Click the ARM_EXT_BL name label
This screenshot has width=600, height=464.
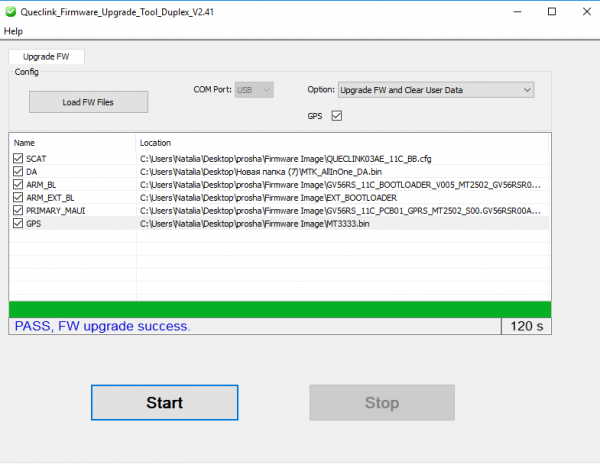50,198
